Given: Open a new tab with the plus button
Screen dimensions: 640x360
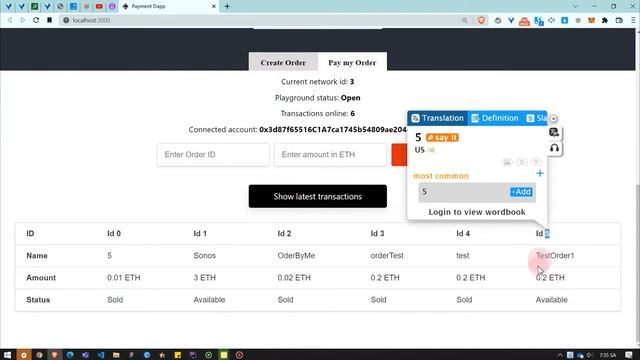Looking at the screenshot, I should (x=227, y=7).
